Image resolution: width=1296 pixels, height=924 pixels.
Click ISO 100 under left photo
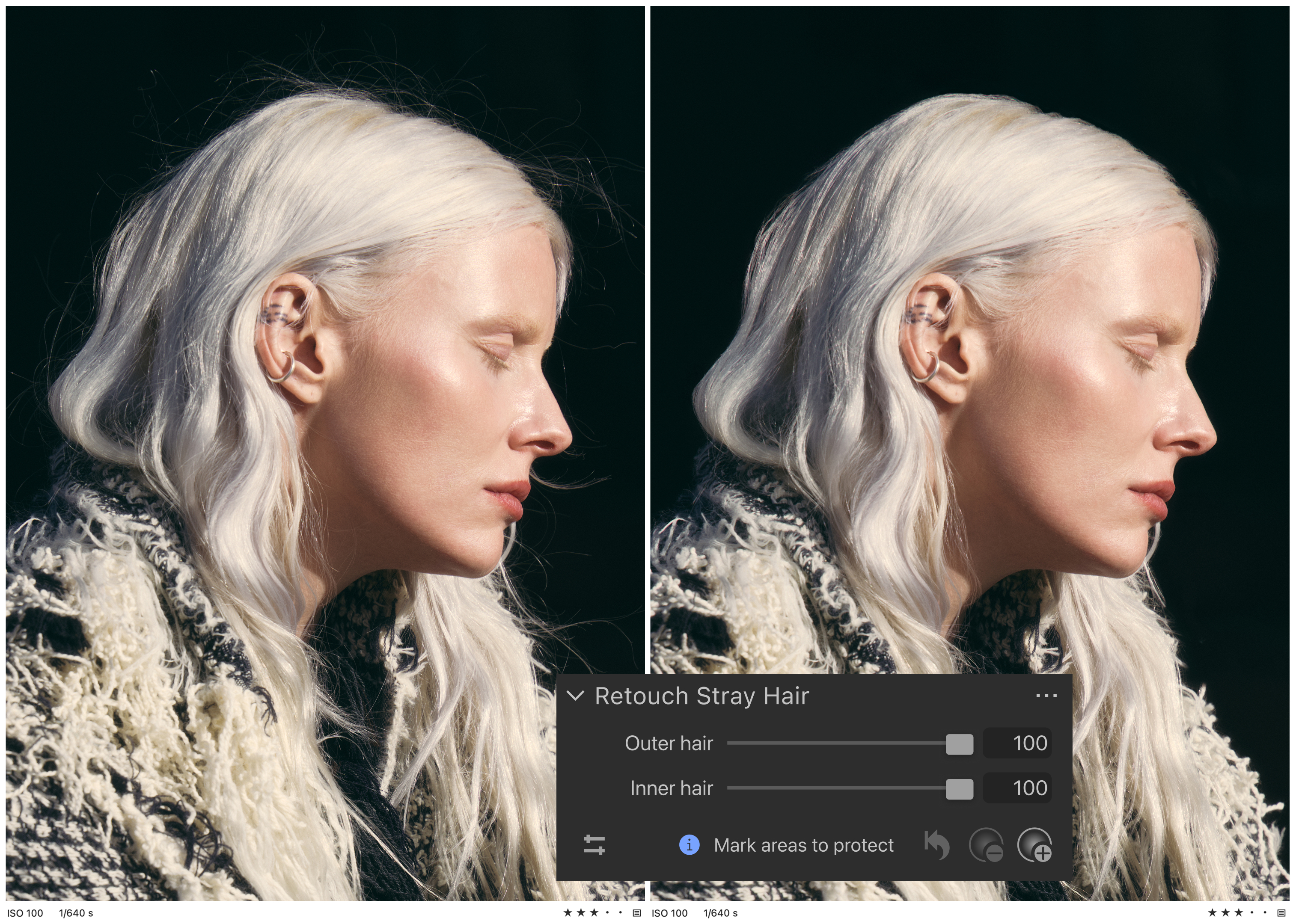[25, 913]
